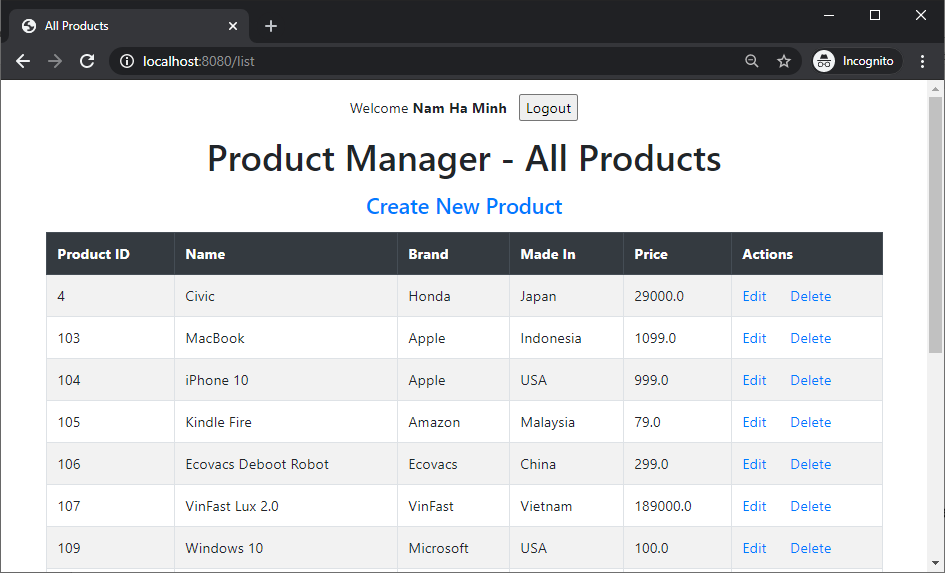Select the All Products browser tab

coord(128,26)
